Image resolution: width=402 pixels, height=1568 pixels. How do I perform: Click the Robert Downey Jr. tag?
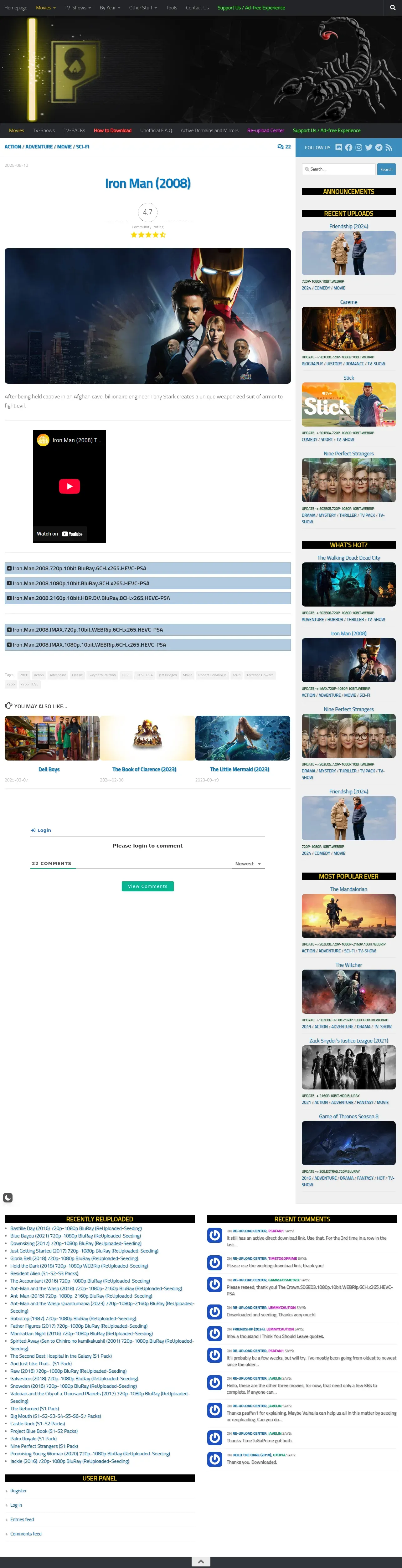click(x=211, y=675)
